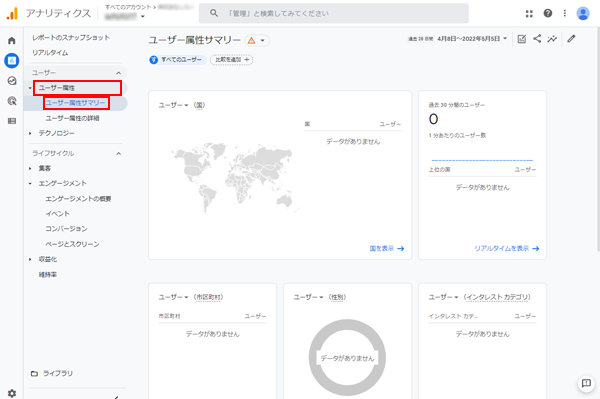Open the user account avatar
Image resolution: width=600 pixels, height=399 pixels.
pos(583,13)
